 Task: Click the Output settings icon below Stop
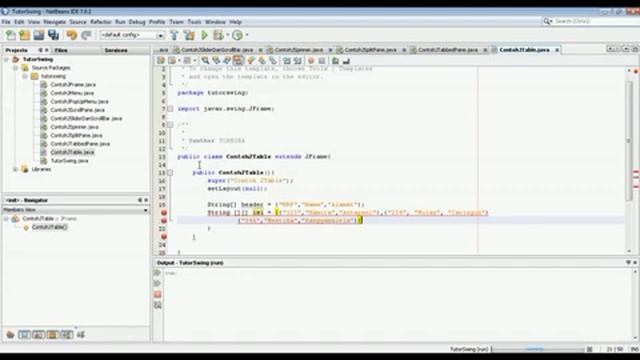[158, 305]
